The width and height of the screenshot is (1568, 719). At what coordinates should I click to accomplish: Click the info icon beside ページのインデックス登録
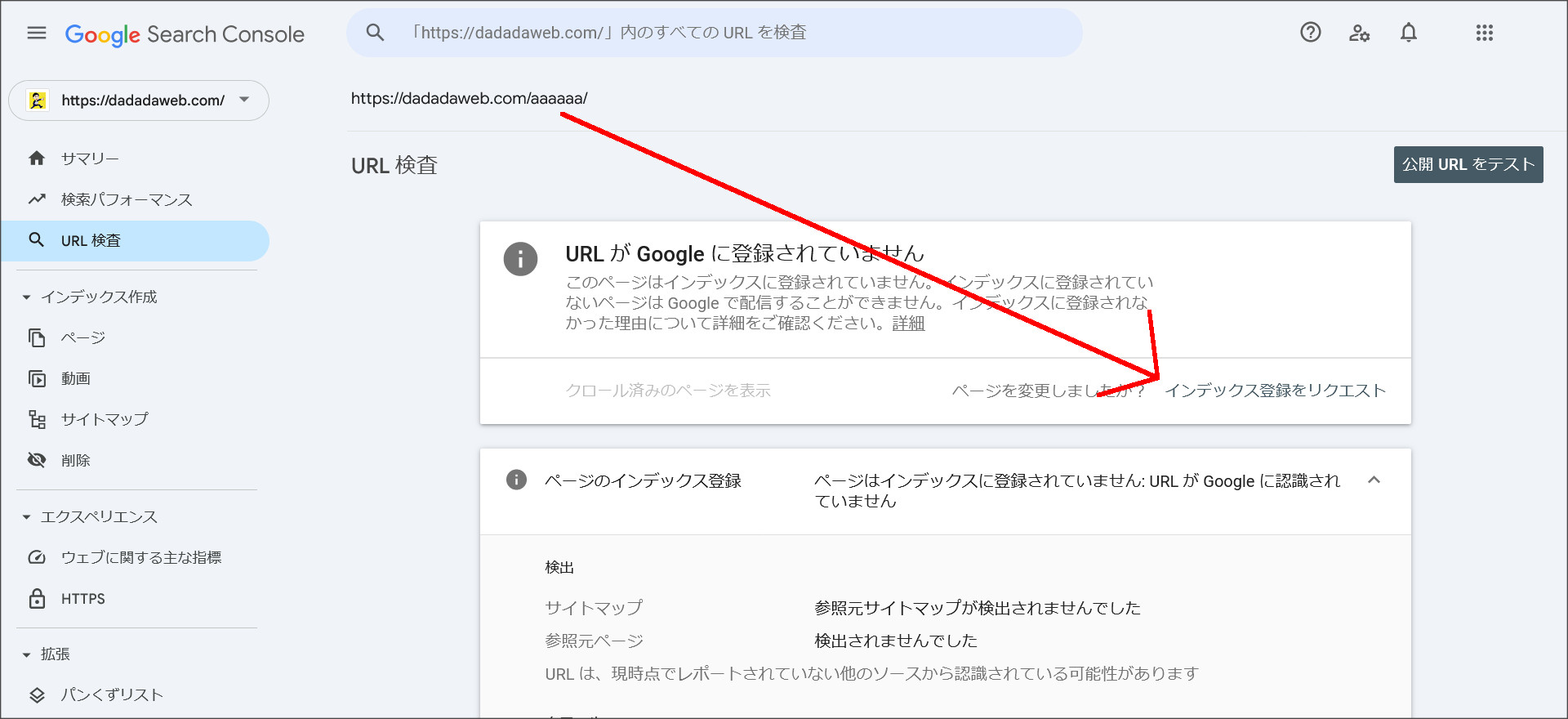pyautogui.click(x=516, y=480)
